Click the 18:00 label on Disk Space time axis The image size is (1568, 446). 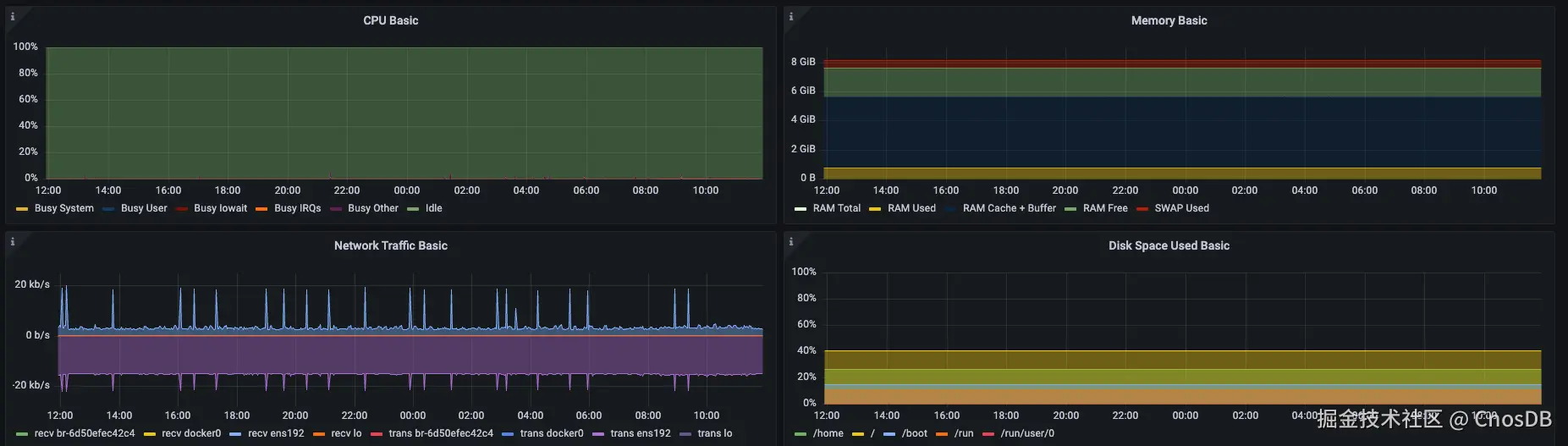pyautogui.click(x=1006, y=416)
